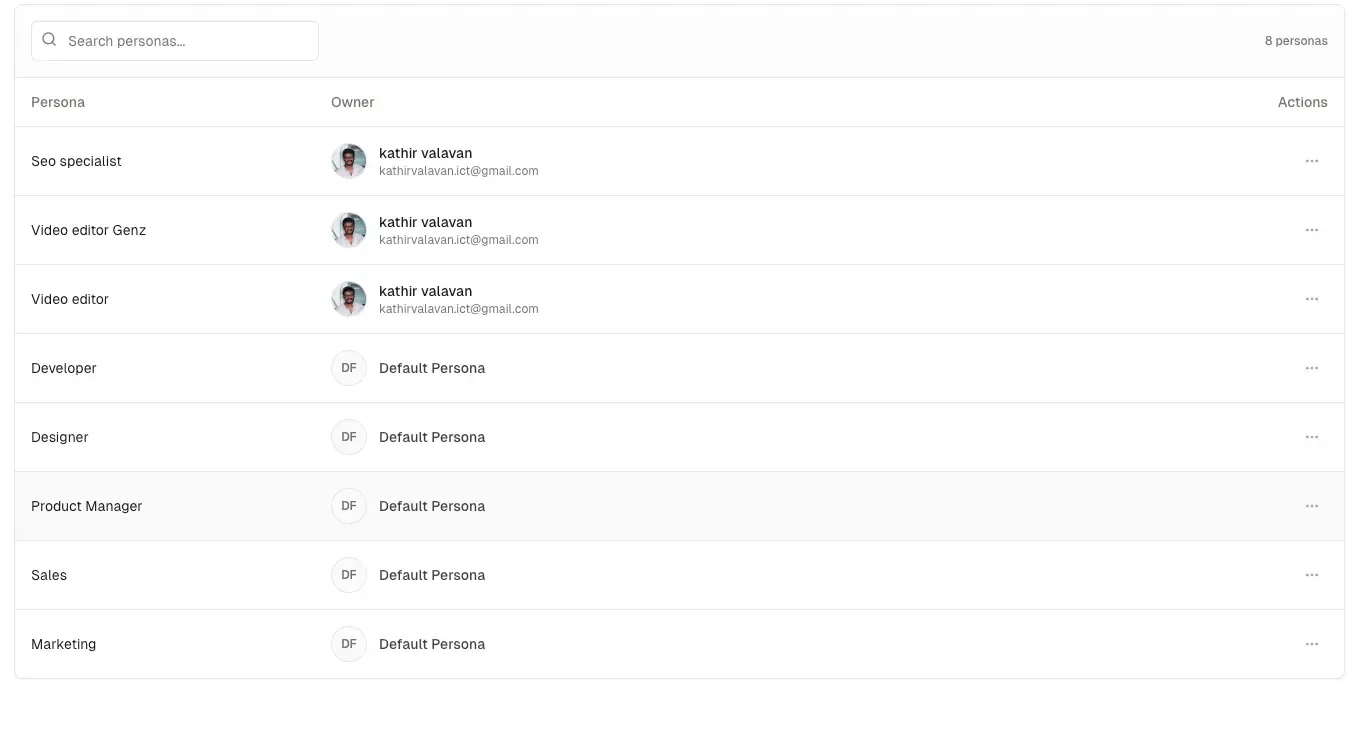Click the Seo specialist owner avatar photo
1372x731 pixels.
[x=349, y=161]
